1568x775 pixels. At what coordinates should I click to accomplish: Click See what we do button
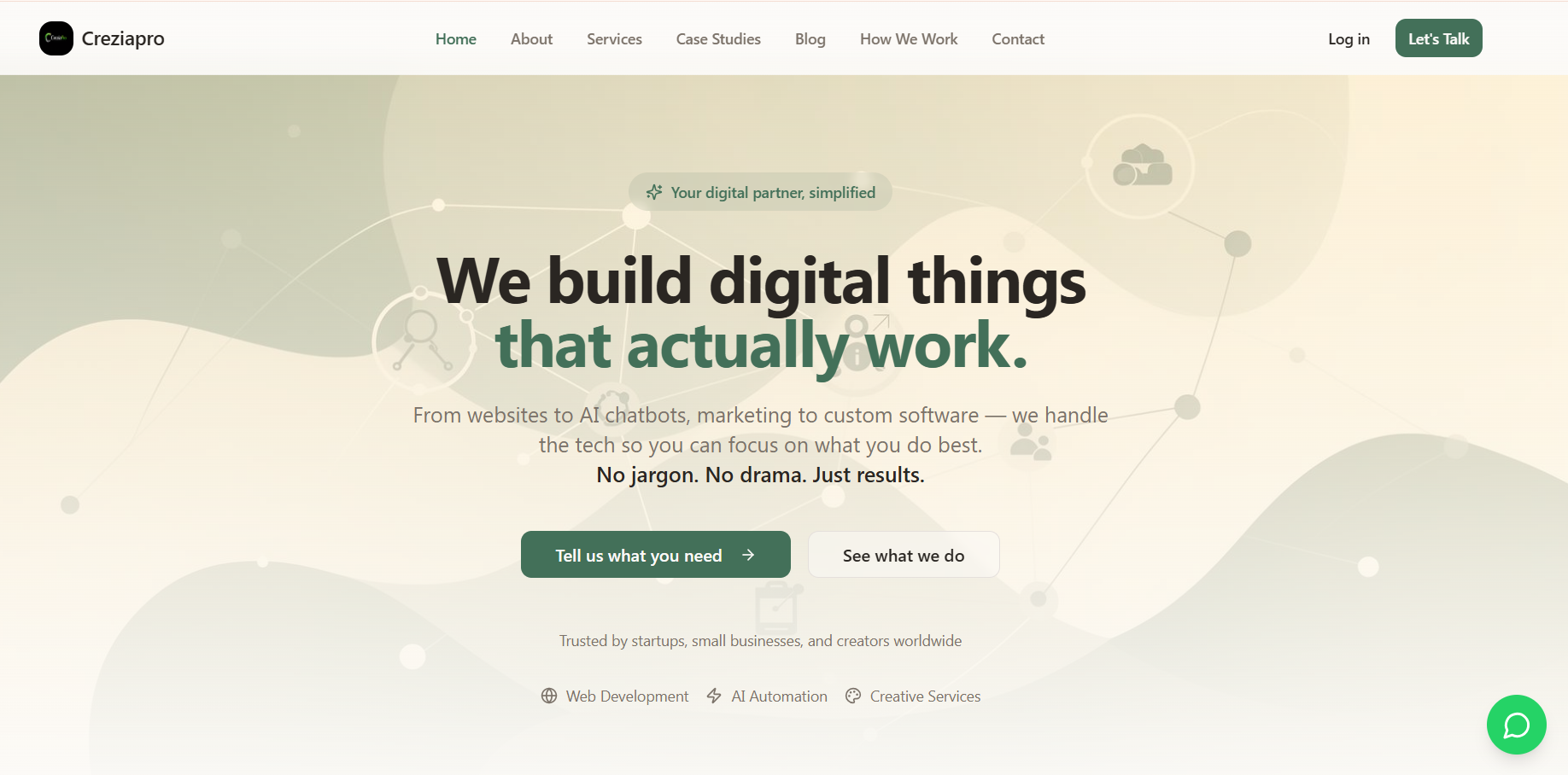pyautogui.click(x=904, y=555)
